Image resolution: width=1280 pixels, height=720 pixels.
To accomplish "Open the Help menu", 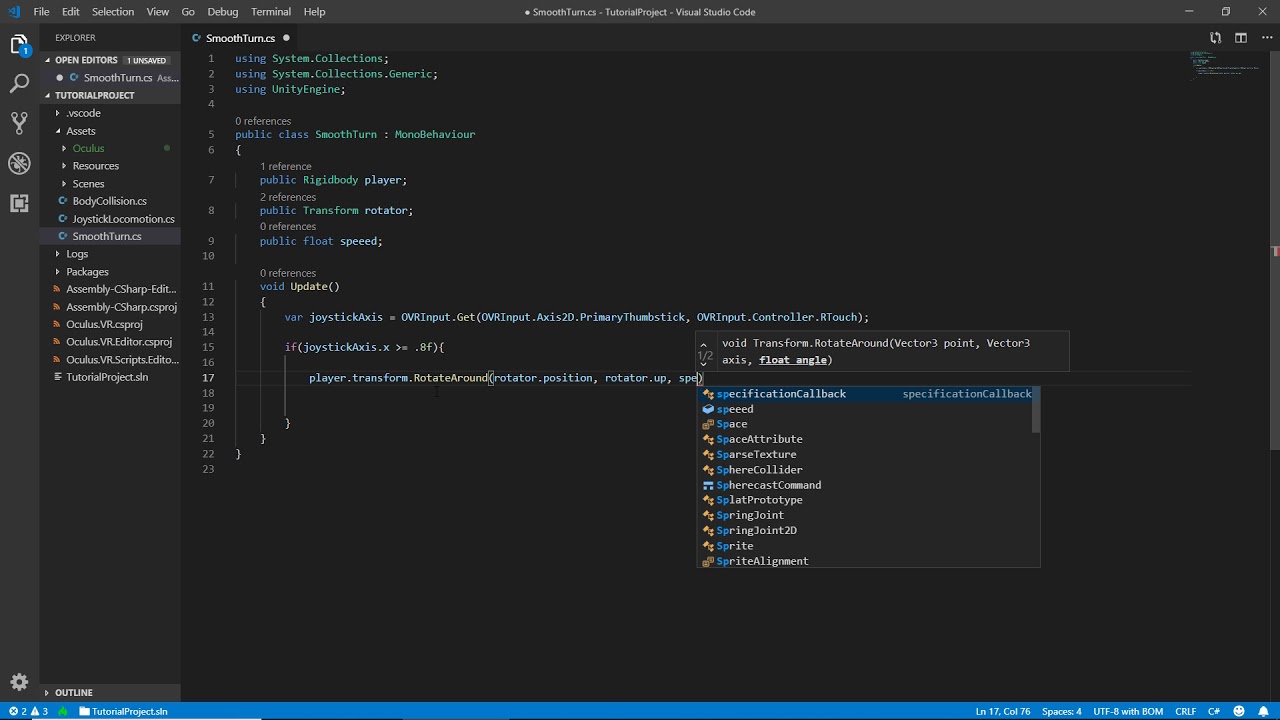I will (314, 12).
